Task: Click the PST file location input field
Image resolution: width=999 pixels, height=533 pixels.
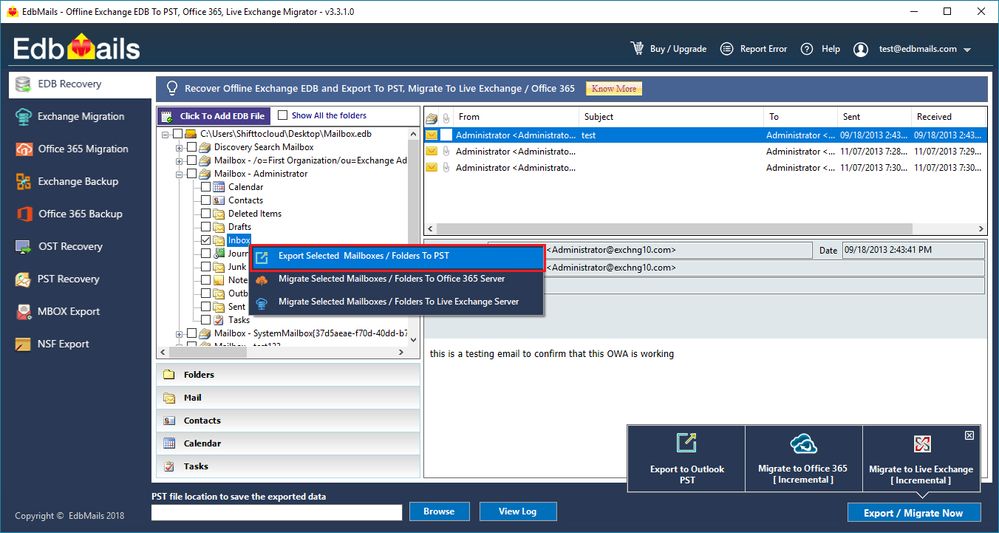Action: coord(277,512)
